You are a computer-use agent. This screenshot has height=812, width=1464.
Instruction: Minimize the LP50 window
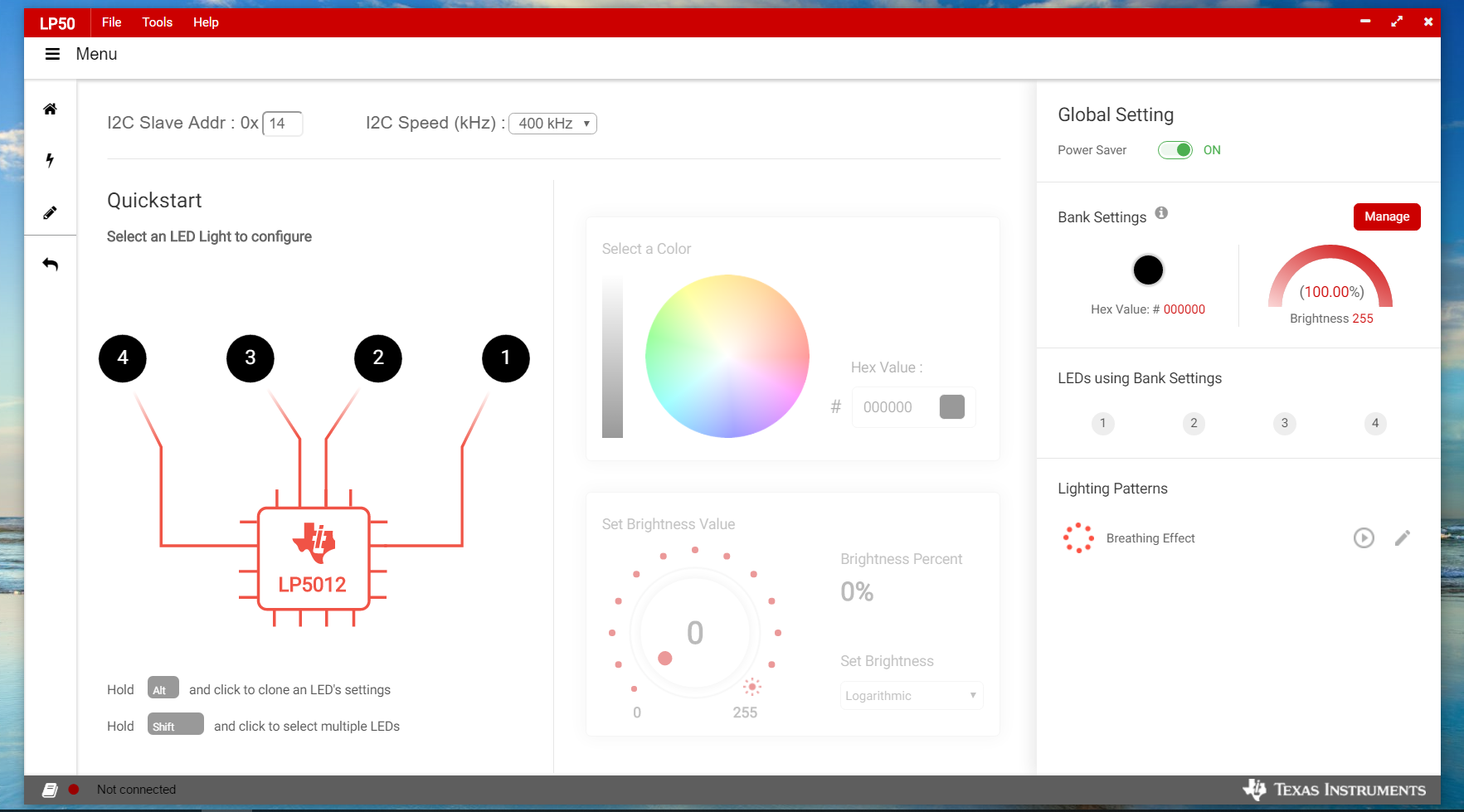pyautogui.click(x=1365, y=22)
